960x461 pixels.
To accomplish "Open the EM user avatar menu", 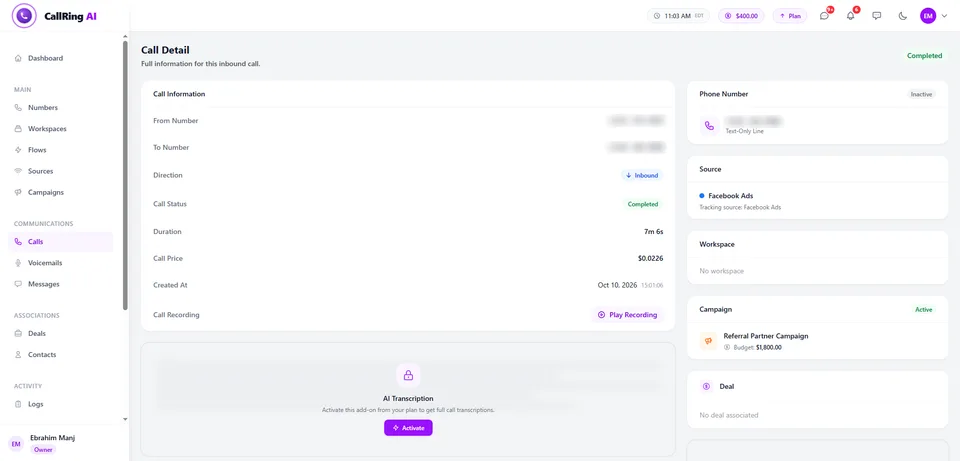I will click(928, 16).
